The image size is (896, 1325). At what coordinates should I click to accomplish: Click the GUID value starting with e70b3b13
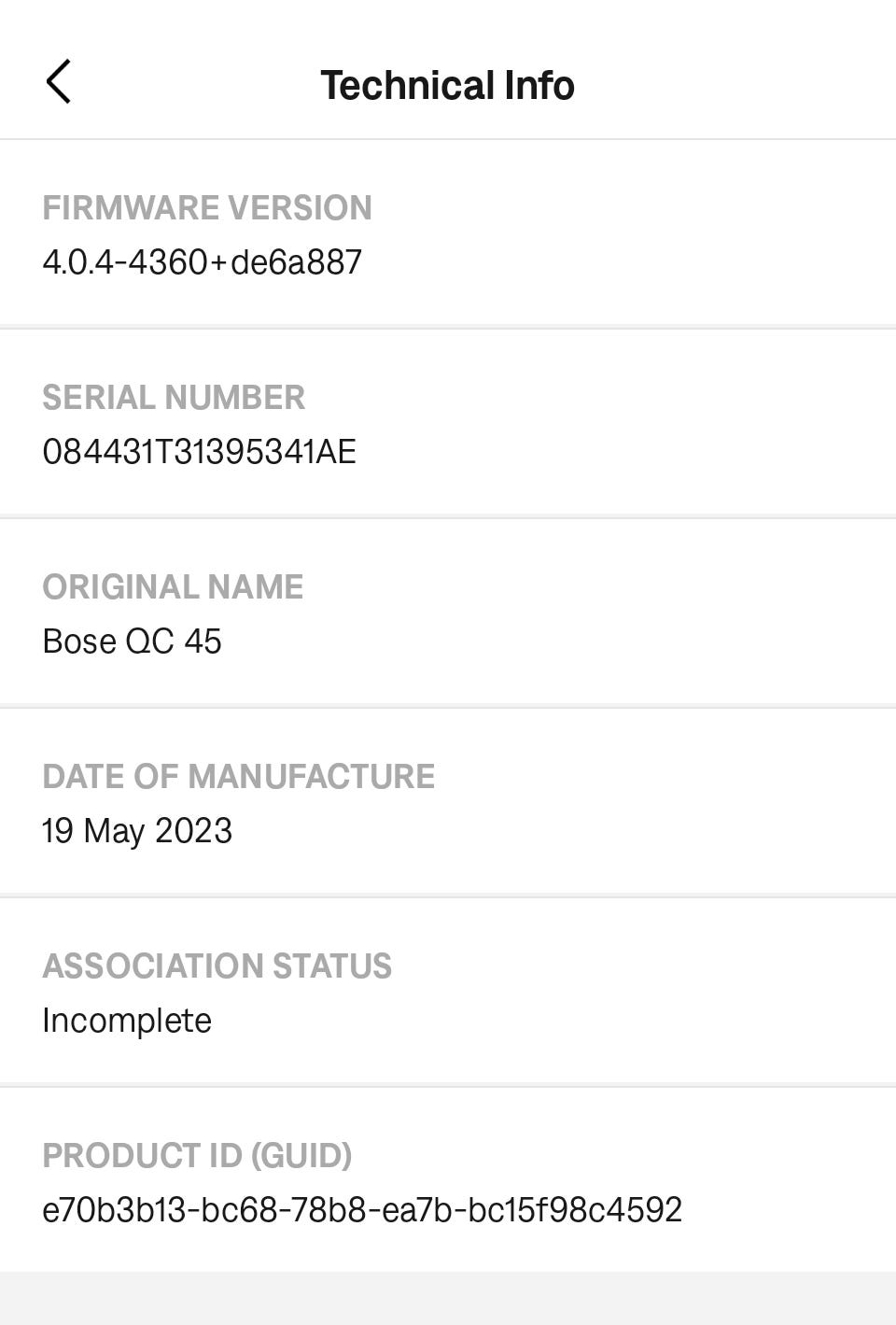pyautogui.click(x=362, y=1210)
